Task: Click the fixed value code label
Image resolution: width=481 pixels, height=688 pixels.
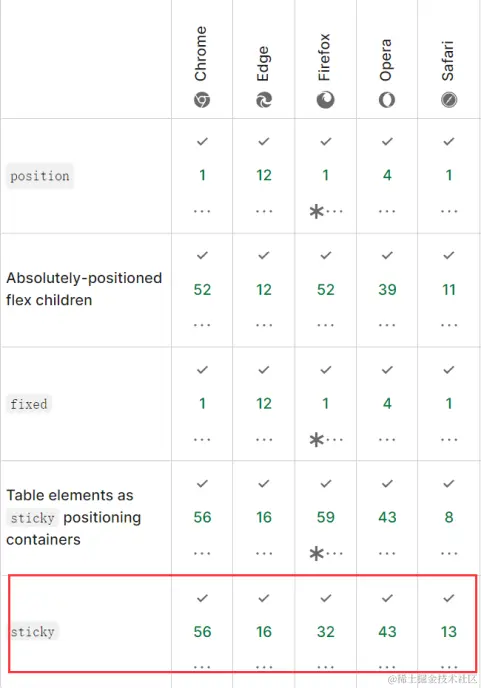Action: click(29, 404)
